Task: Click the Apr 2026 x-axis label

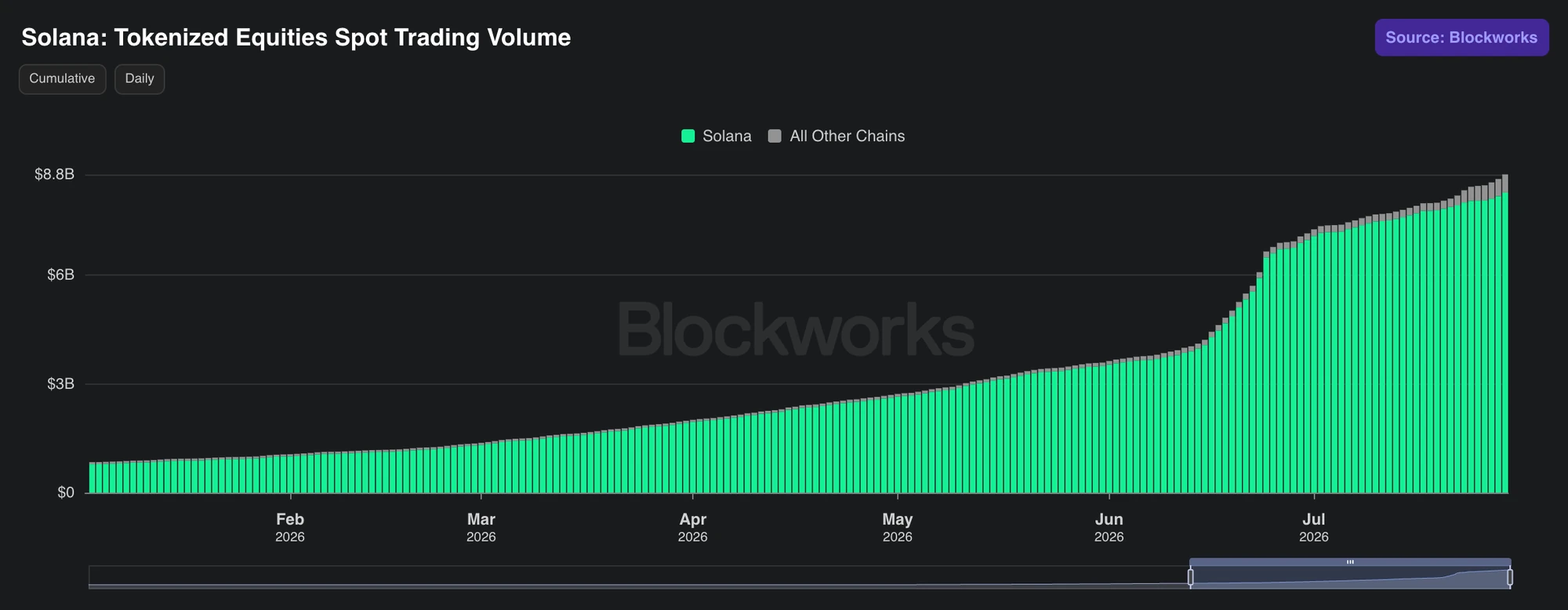Action: click(693, 528)
